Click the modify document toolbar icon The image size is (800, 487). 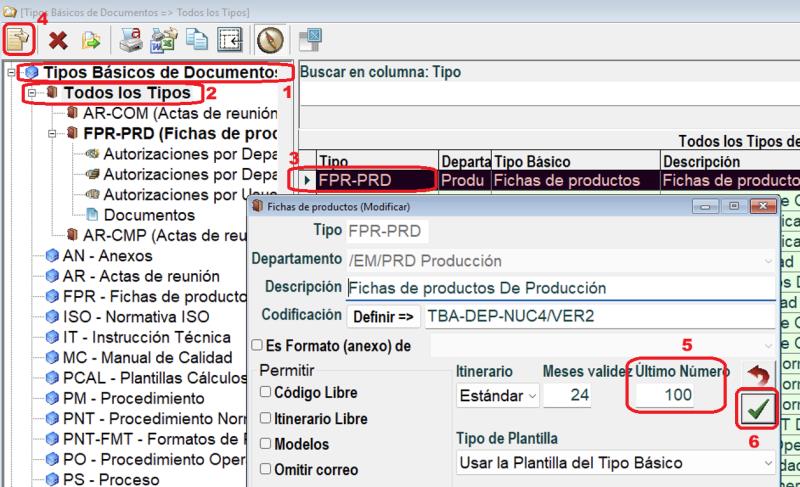21,41
